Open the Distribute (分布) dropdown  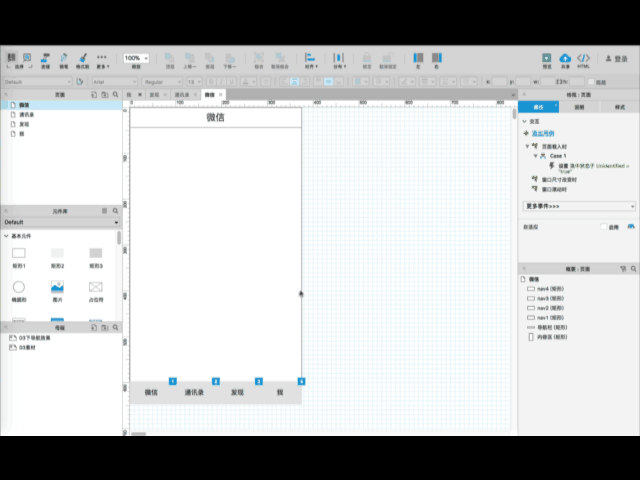pos(339,60)
